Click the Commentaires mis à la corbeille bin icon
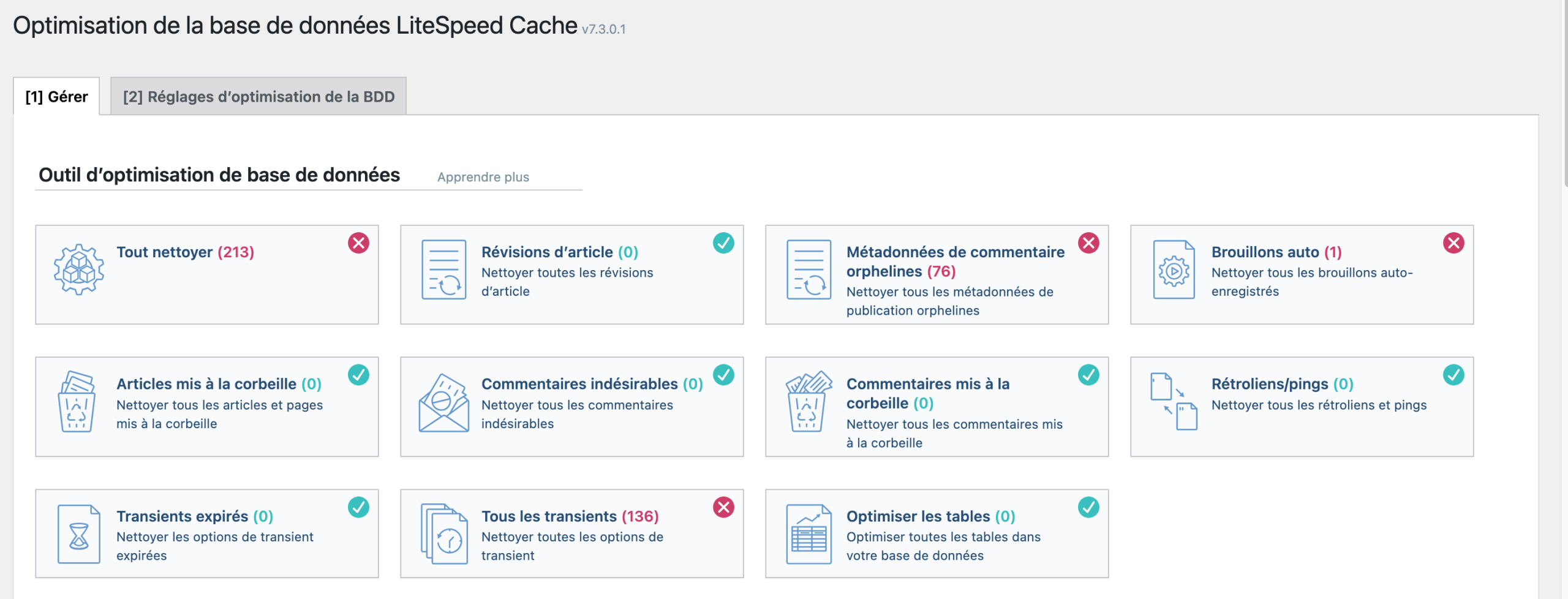Viewport: 1568px width, 599px height. [x=809, y=401]
